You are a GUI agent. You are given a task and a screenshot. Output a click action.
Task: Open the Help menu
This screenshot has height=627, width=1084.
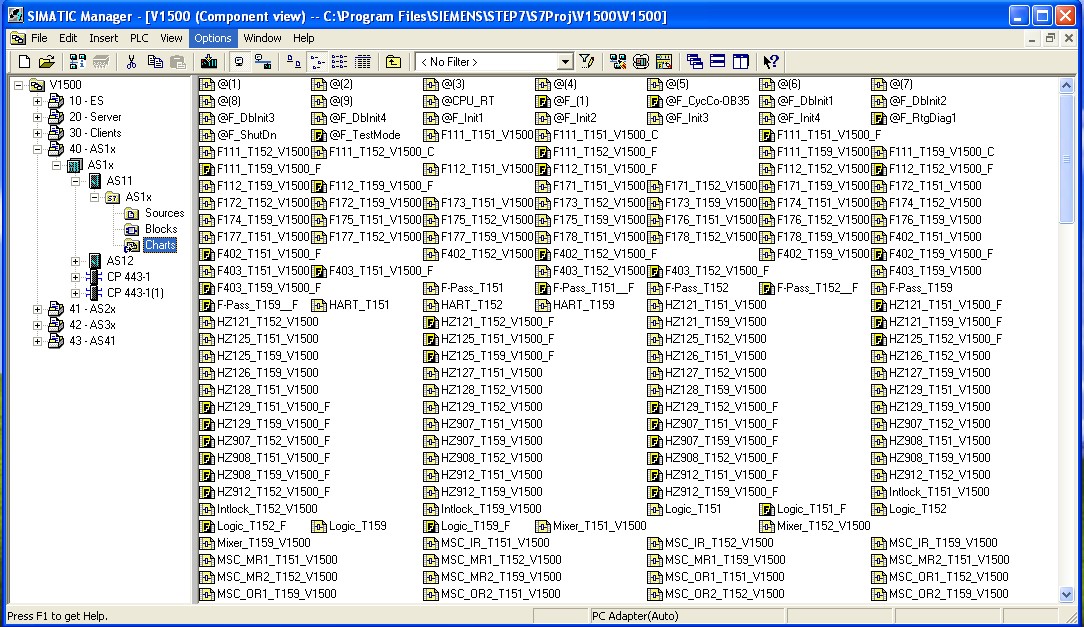(x=303, y=38)
